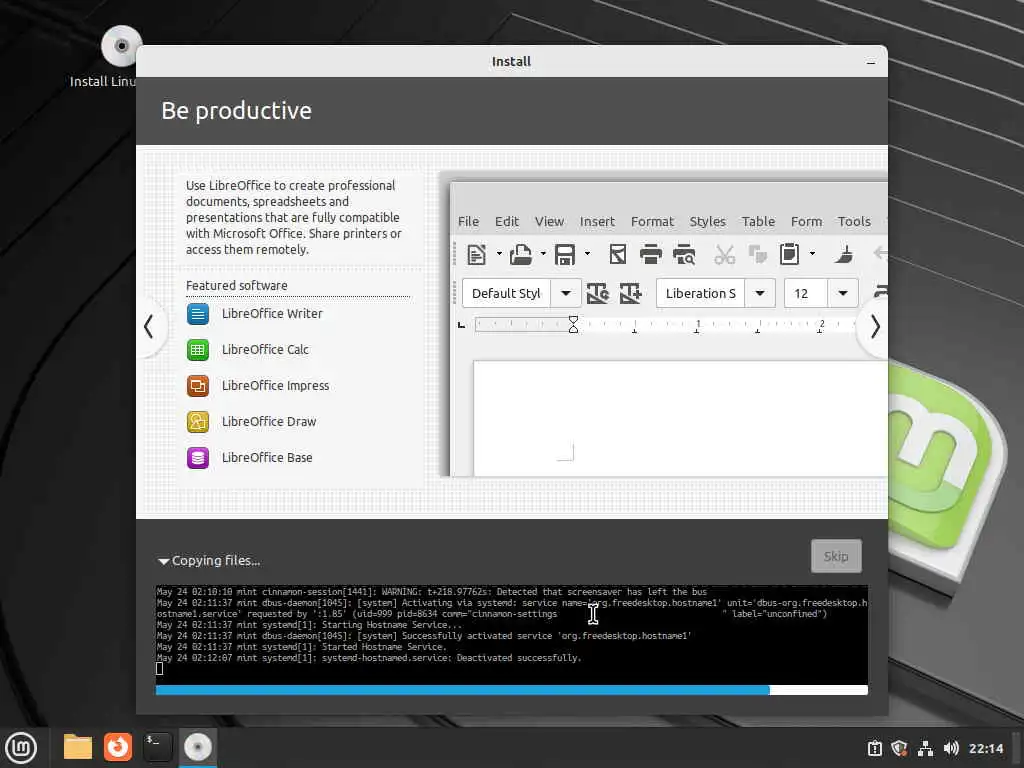This screenshot has height=768, width=1024.
Task: Expand the Save dropdown arrow
Action: (x=587, y=254)
